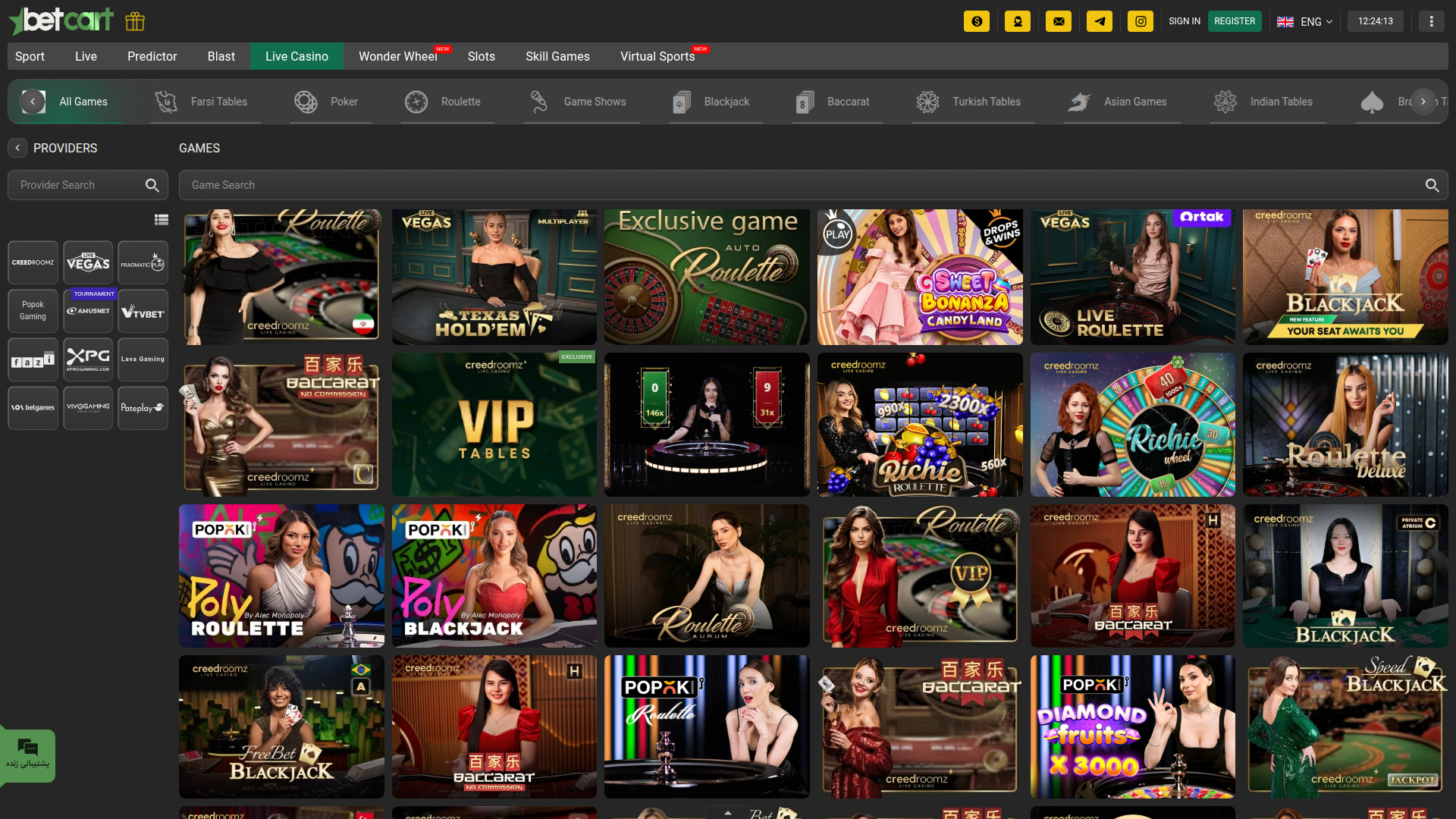1456x819 pixels.
Task: Open the Virtual Sports menu
Action: pyautogui.click(x=657, y=56)
